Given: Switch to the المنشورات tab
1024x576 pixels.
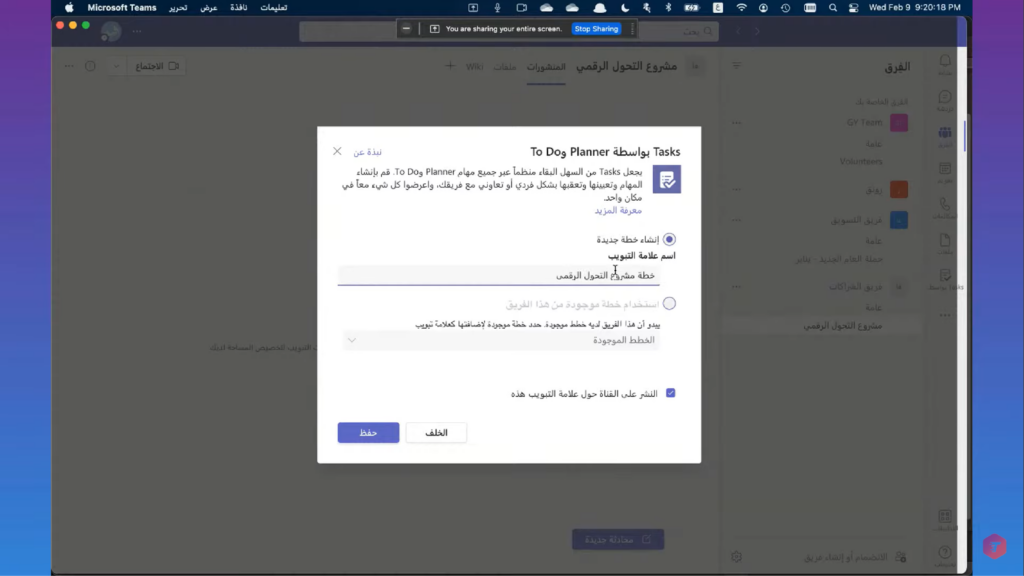Looking at the screenshot, I should [x=546, y=67].
